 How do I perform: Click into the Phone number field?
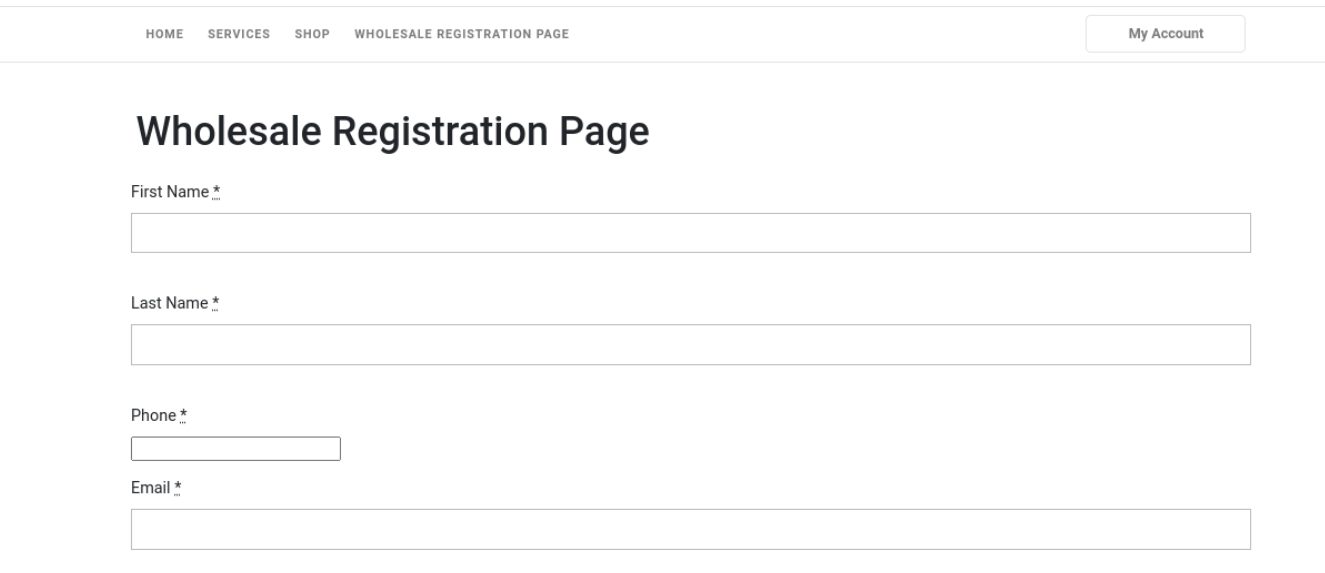point(236,449)
